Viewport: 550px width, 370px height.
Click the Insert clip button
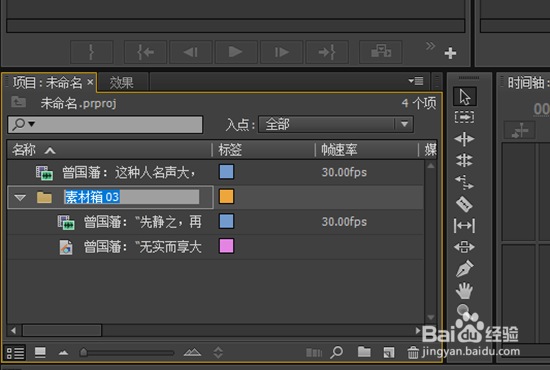coord(381,52)
